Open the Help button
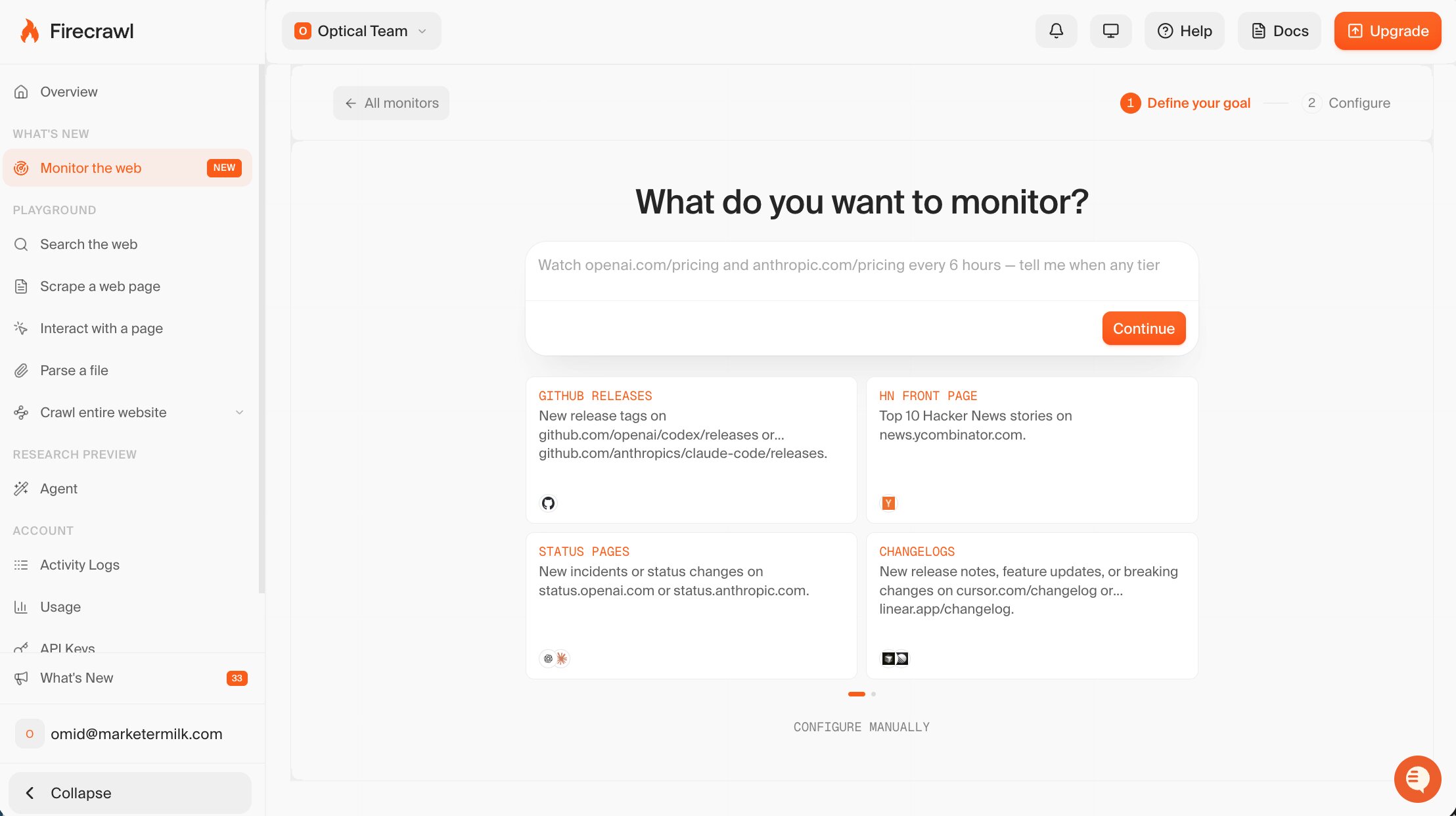 1184,31
